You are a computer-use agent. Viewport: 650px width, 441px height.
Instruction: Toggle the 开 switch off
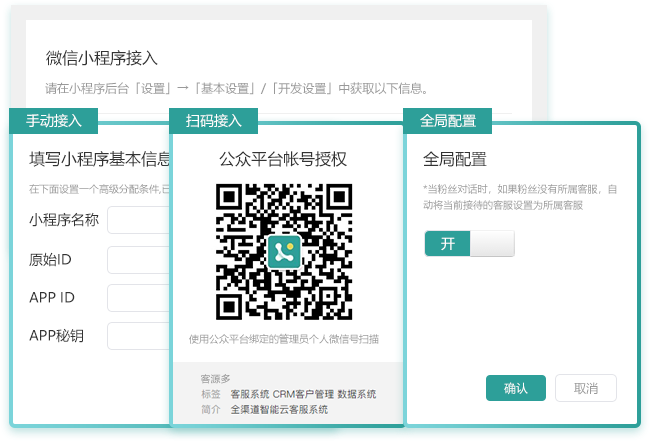click(x=470, y=244)
